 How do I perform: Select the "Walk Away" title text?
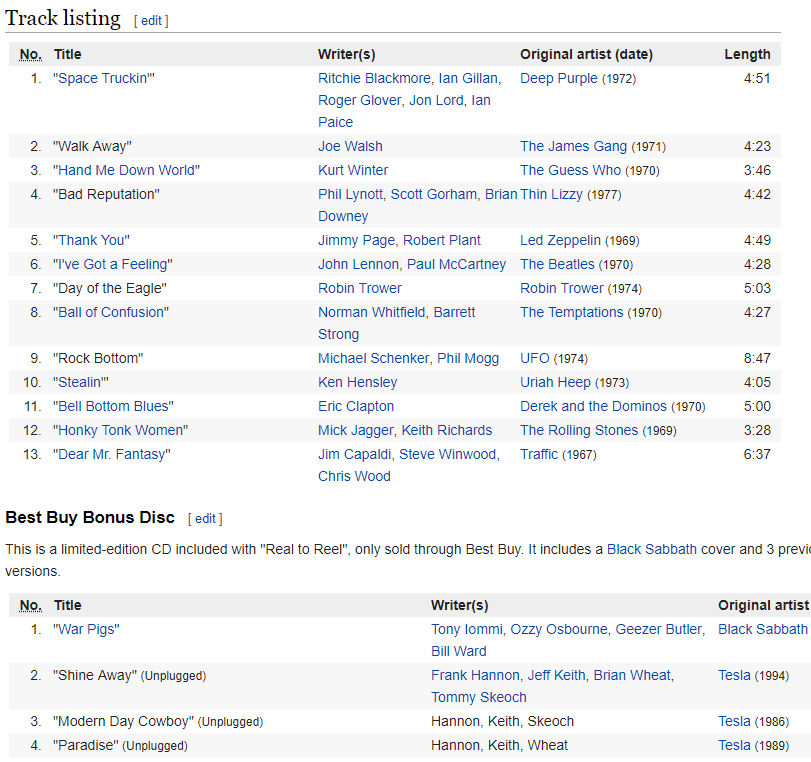[92, 146]
